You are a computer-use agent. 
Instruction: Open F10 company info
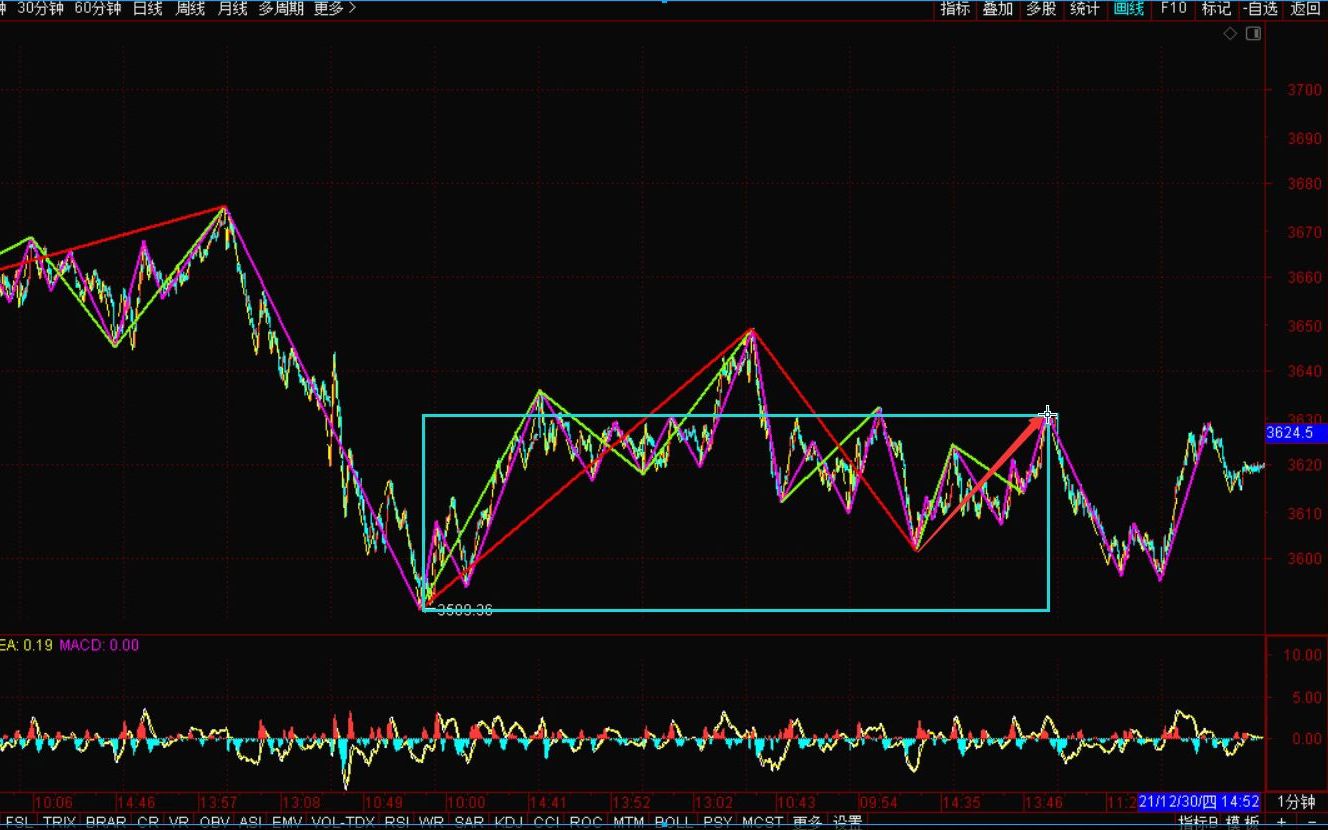1173,8
